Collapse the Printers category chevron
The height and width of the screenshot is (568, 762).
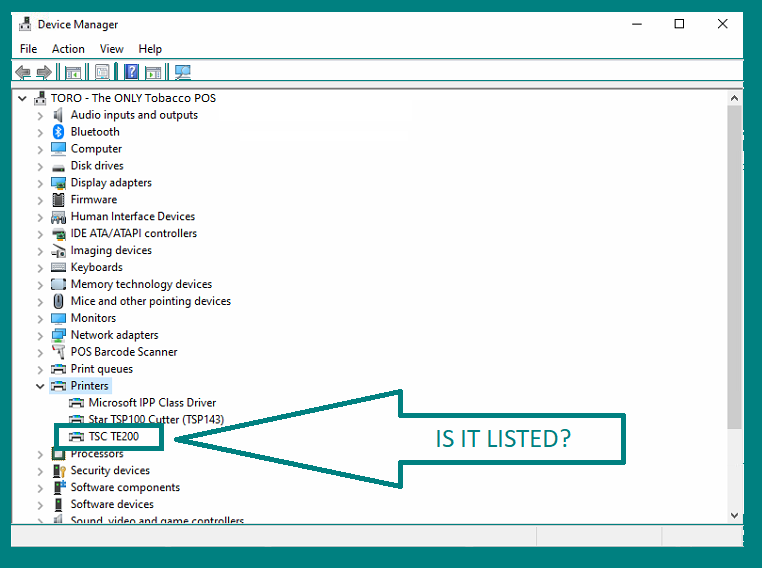tap(40, 386)
